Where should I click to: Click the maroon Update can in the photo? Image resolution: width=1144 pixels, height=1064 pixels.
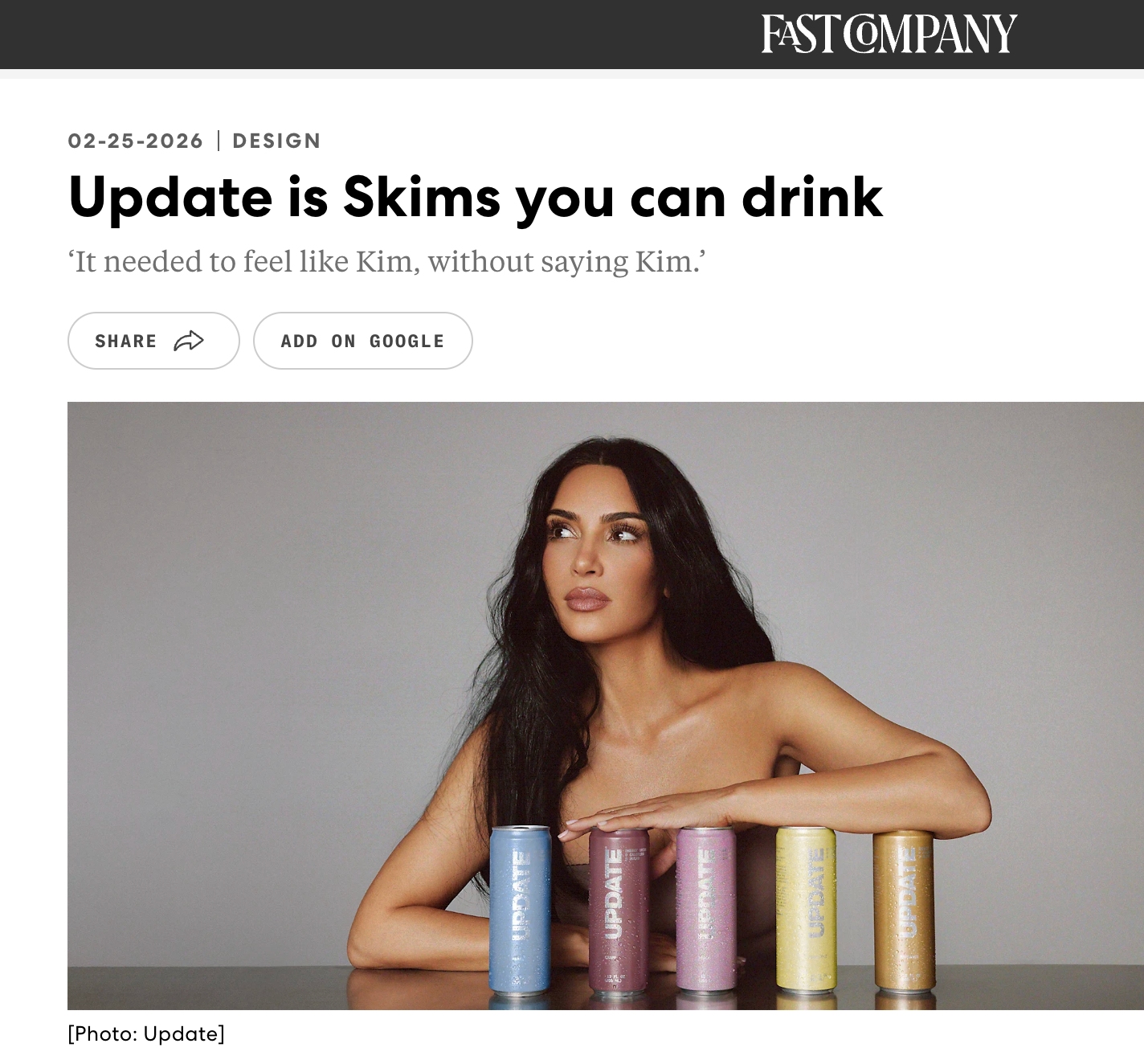tap(619, 911)
